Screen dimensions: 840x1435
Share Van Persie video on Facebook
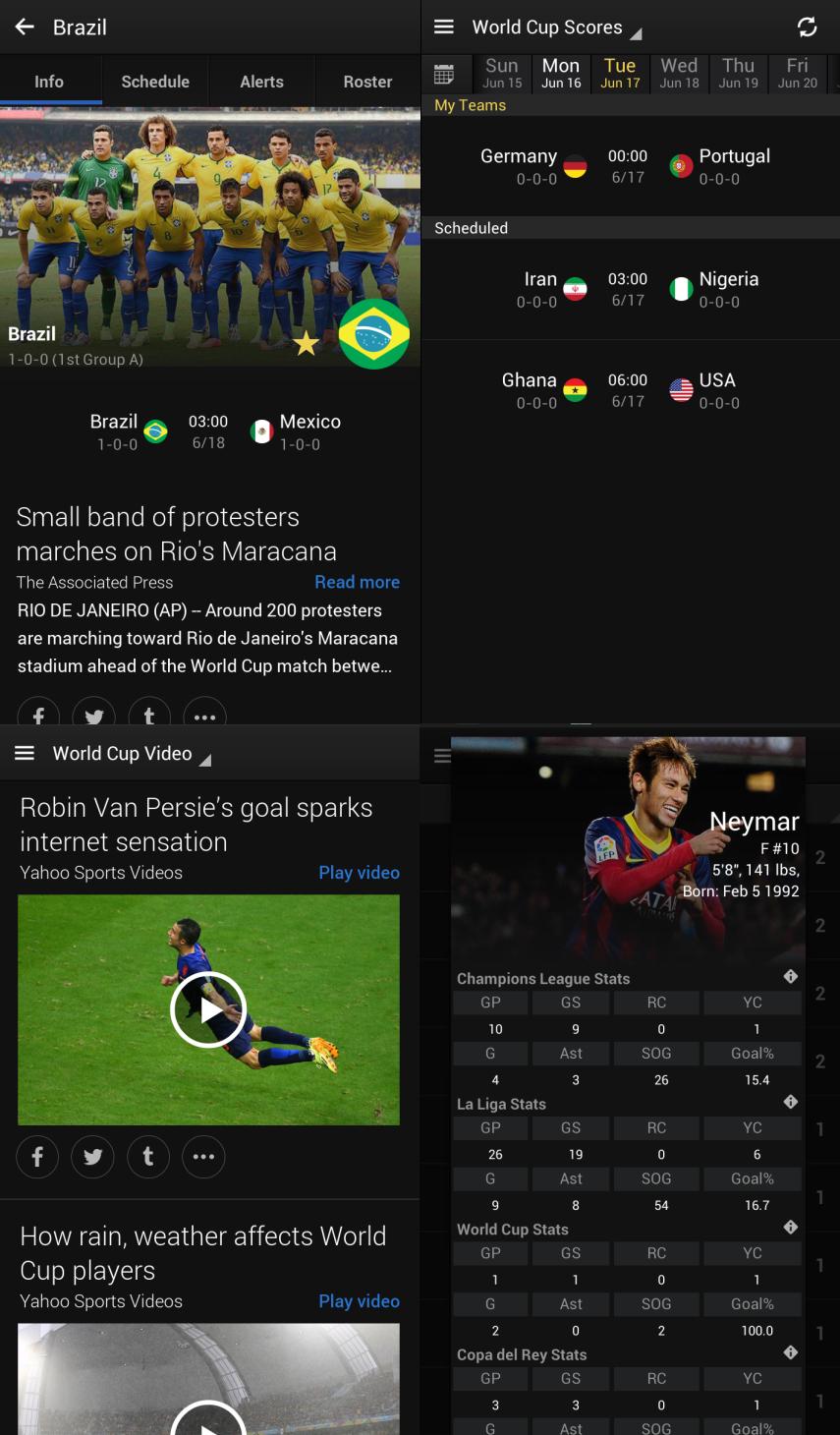[37, 1157]
